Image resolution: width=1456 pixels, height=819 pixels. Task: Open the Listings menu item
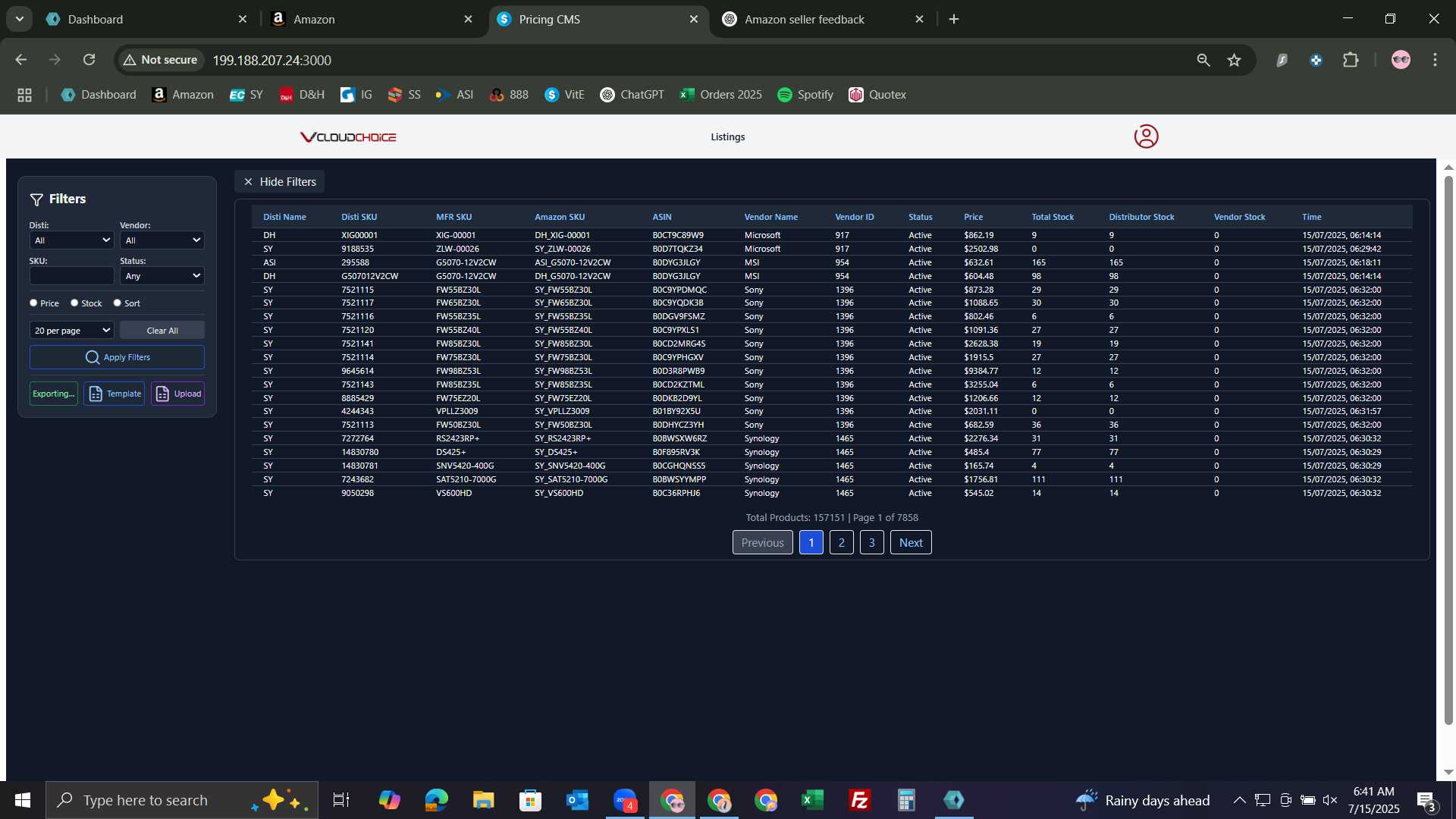click(x=727, y=137)
